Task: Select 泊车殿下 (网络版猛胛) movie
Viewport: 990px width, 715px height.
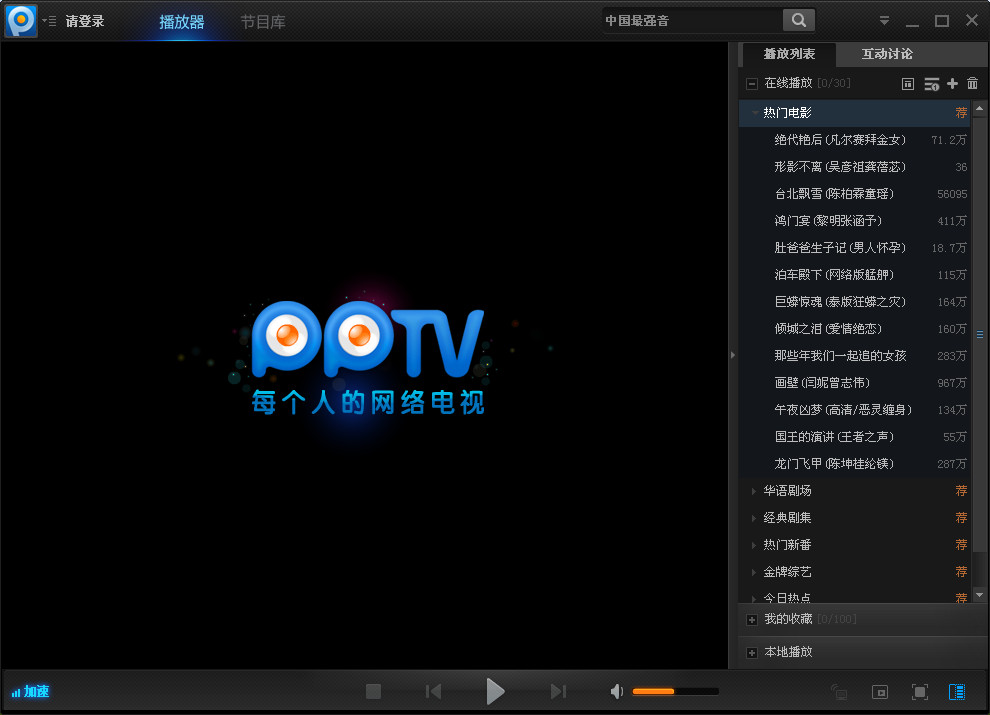Action: (856, 275)
